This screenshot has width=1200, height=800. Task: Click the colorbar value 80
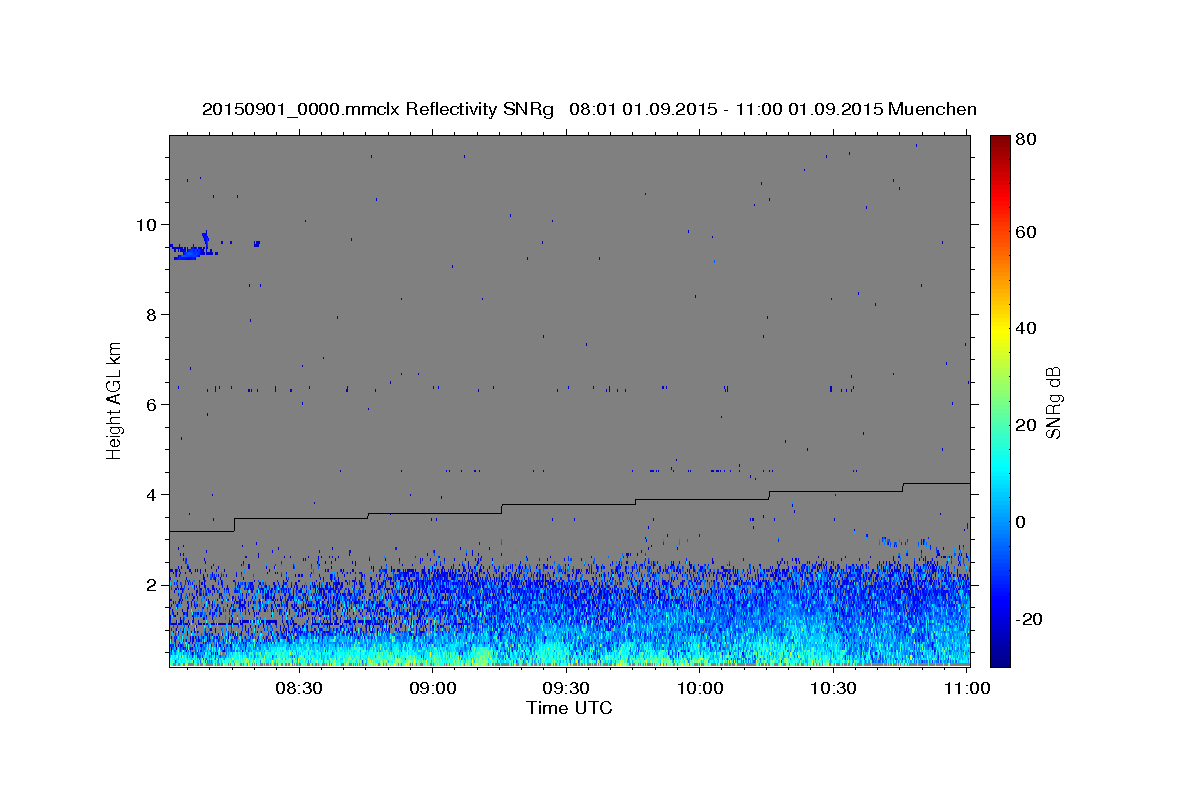1026,140
